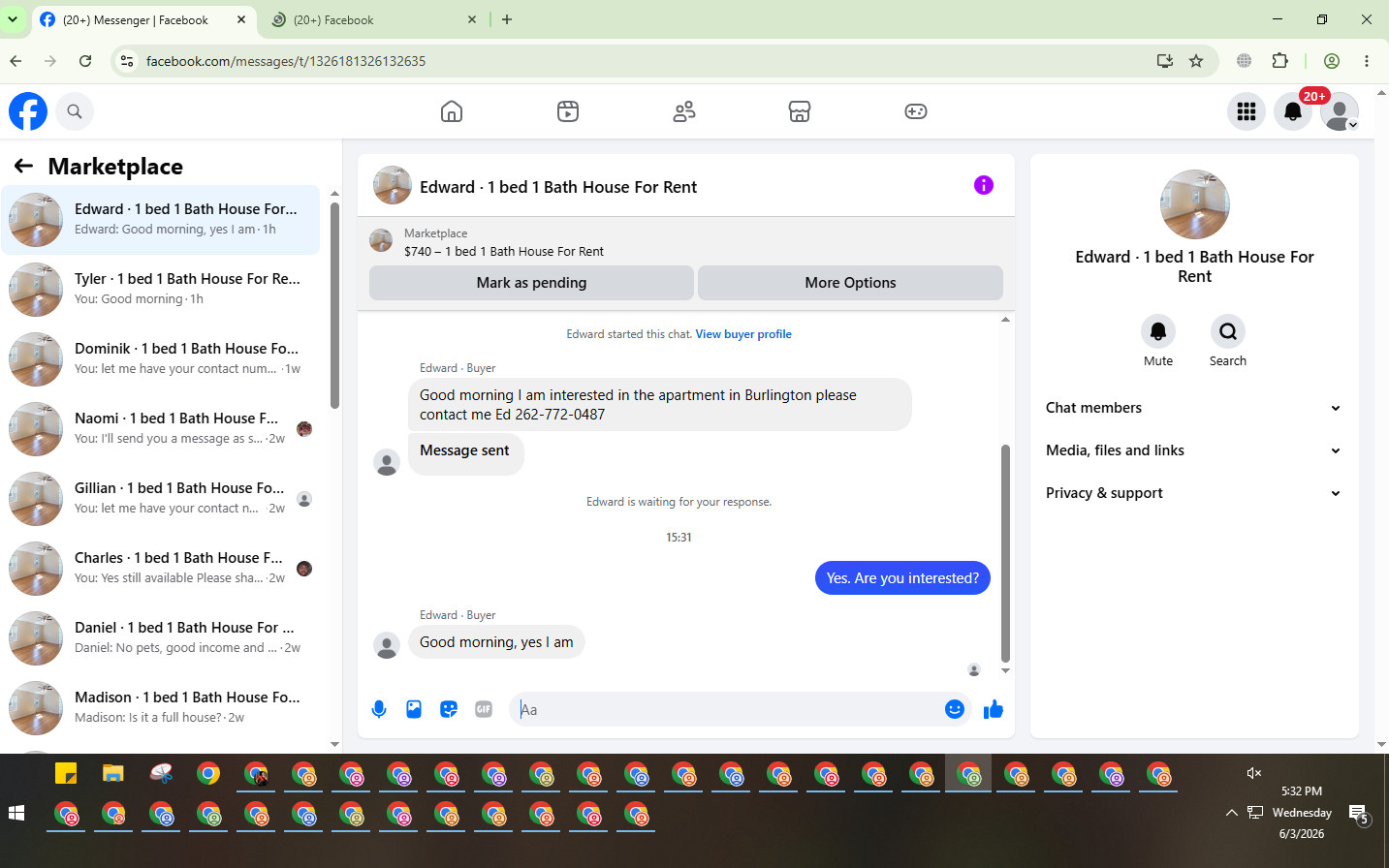Open Dominik's 1 bed 1 Bath chat

point(161,359)
